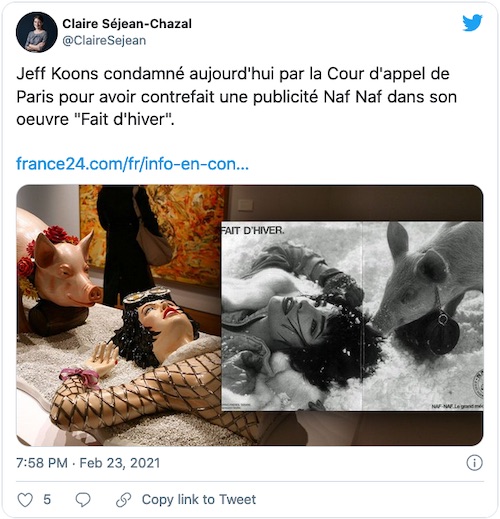Click the @ClaireSejean handle
Image resolution: width=500 pixels, height=519 pixels.
pos(104,40)
